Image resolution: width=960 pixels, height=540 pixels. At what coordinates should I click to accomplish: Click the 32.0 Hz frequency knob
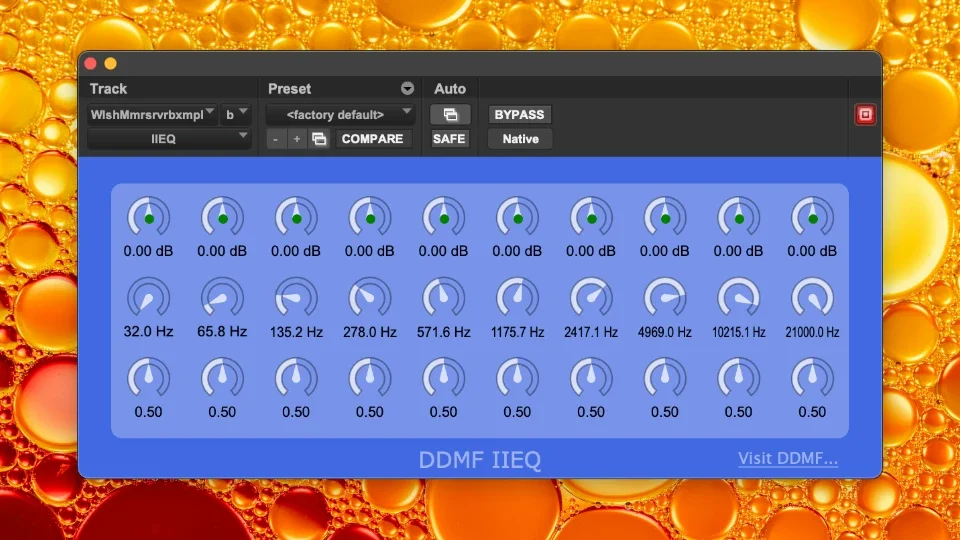click(148, 298)
